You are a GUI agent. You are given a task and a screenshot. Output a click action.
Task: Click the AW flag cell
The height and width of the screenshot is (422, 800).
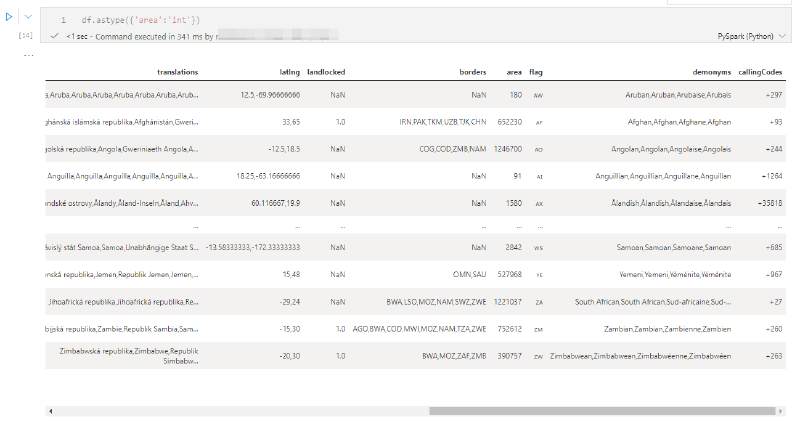[x=538, y=95]
